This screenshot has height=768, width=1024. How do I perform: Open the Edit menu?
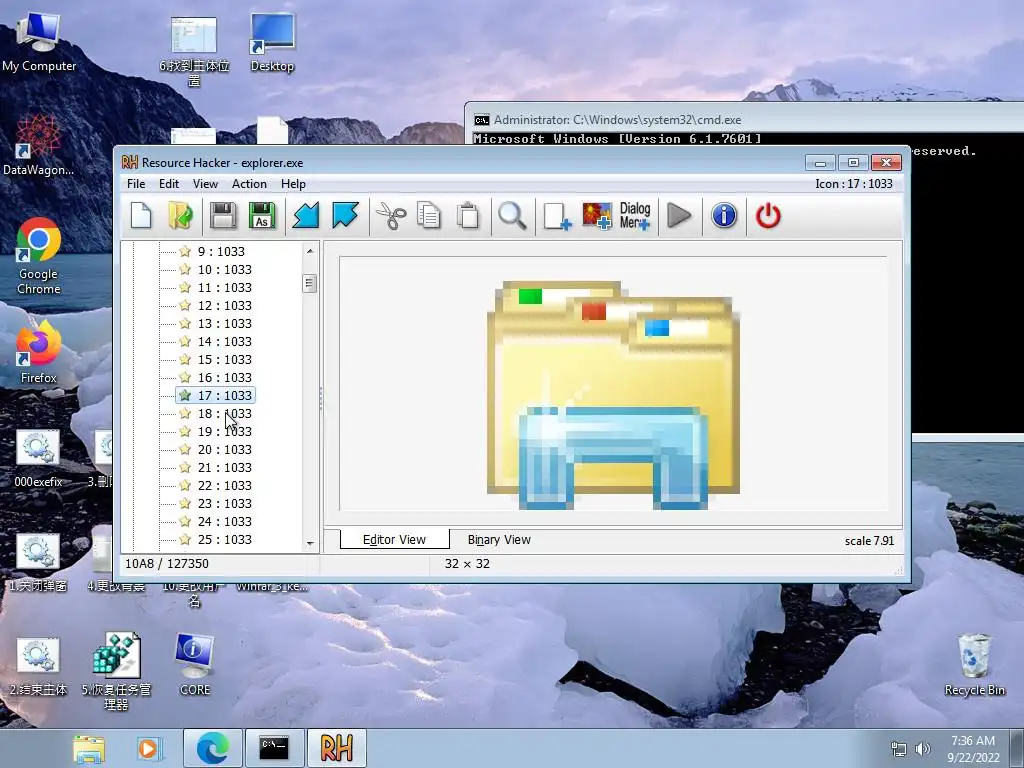click(168, 184)
